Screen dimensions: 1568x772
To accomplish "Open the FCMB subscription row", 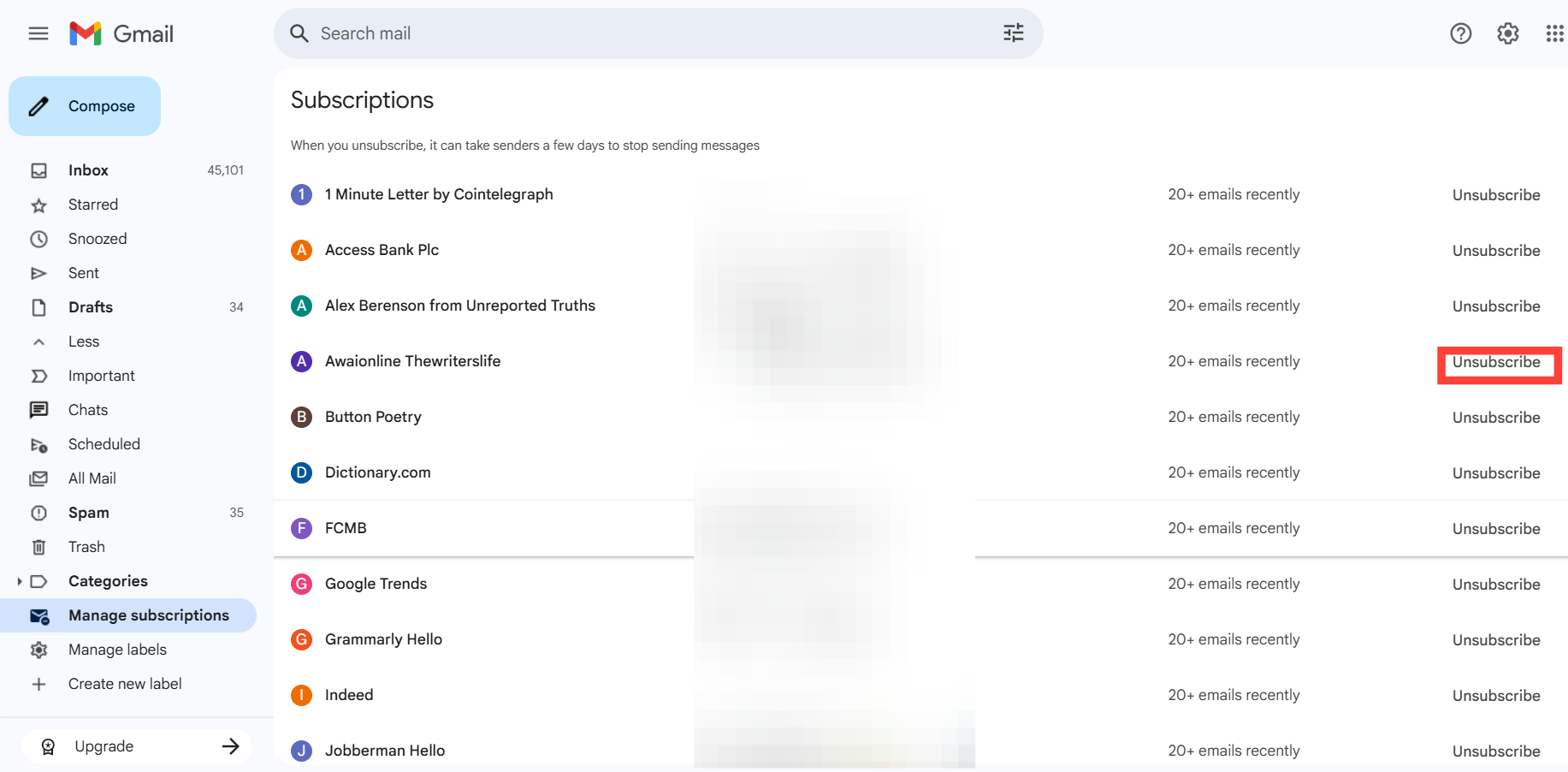I will (920, 528).
